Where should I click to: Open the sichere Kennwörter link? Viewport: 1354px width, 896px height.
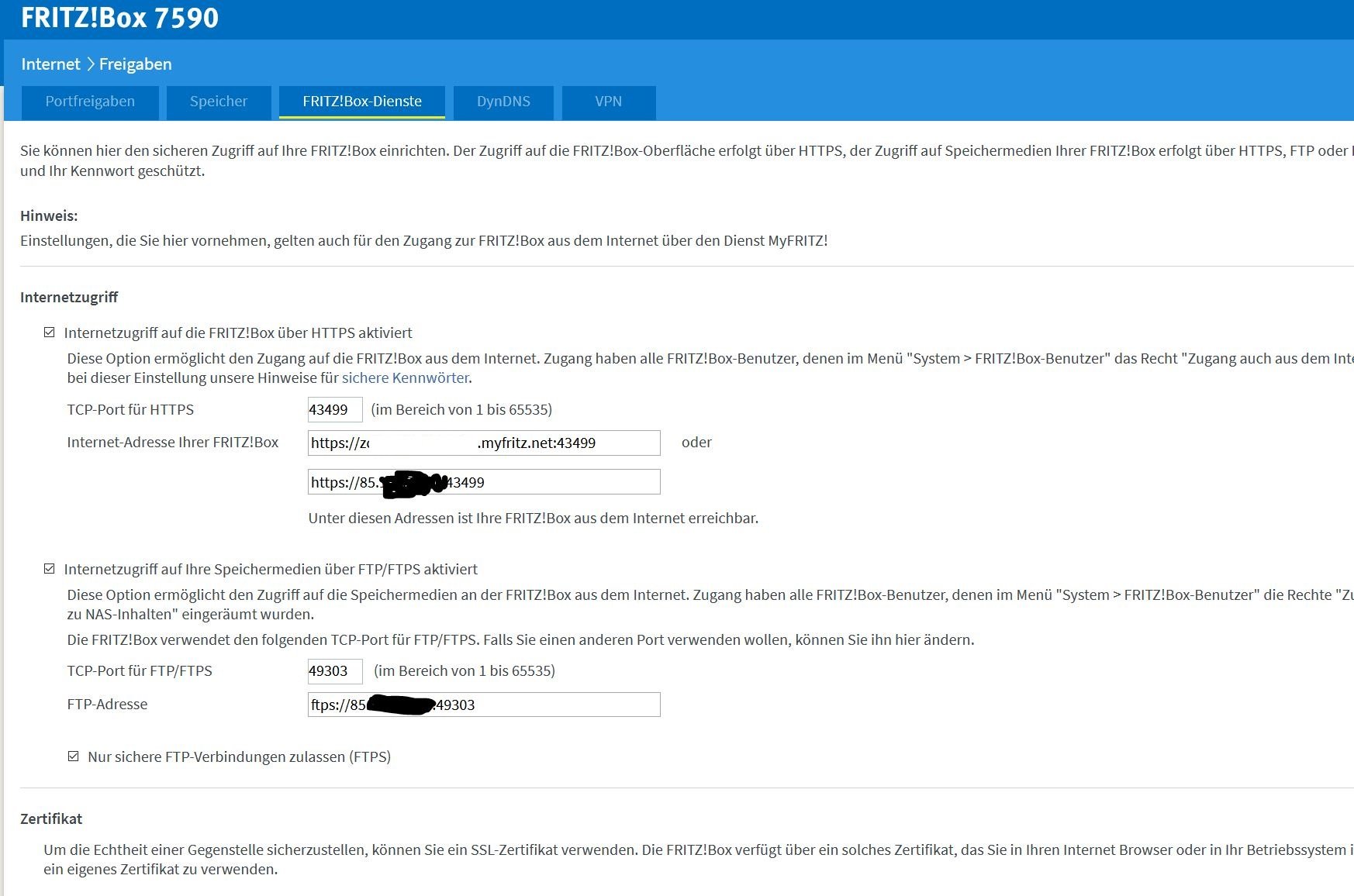(x=406, y=378)
